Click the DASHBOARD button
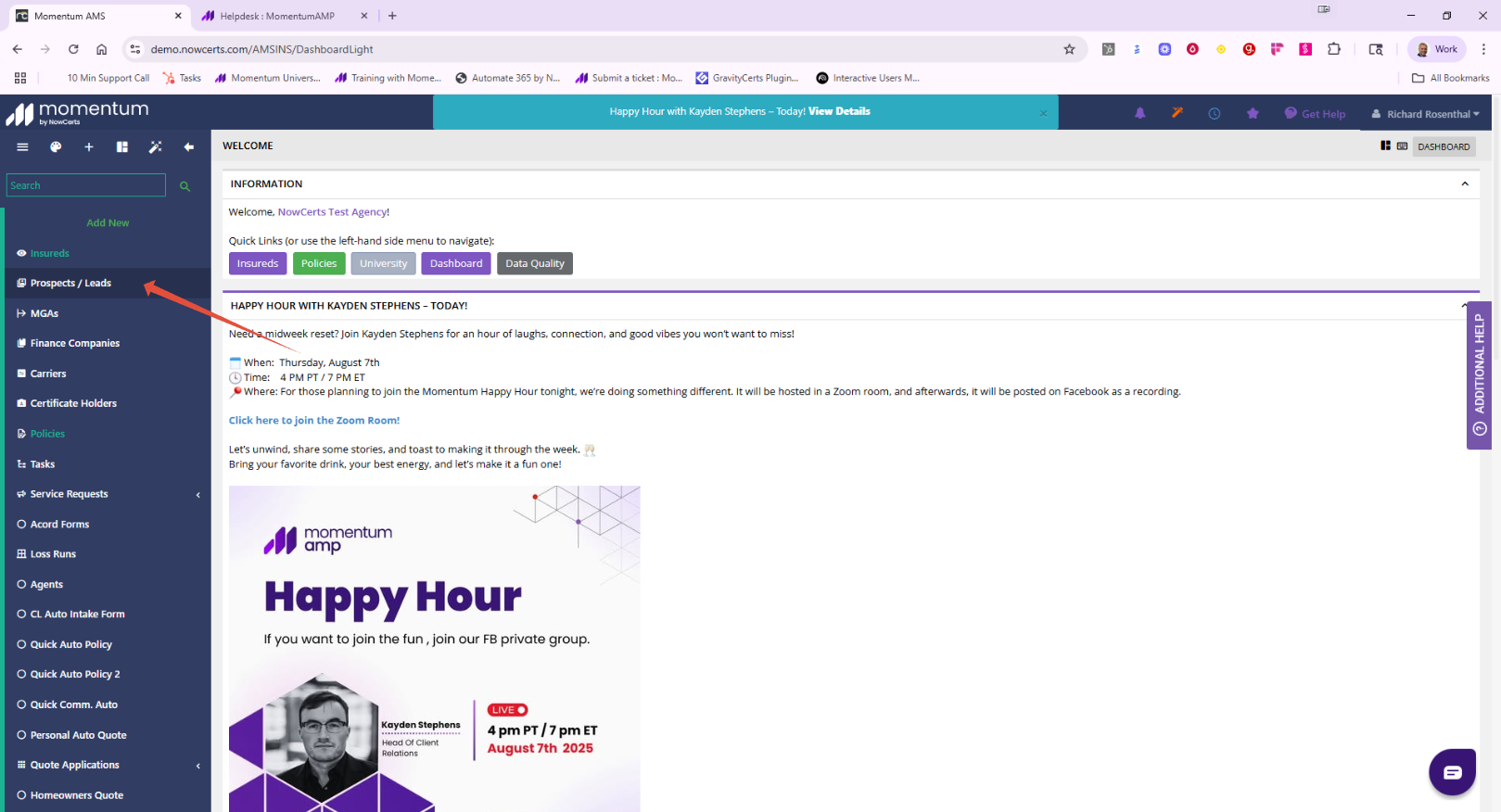Screen dimensions: 1501x812 click(1444, 146)
